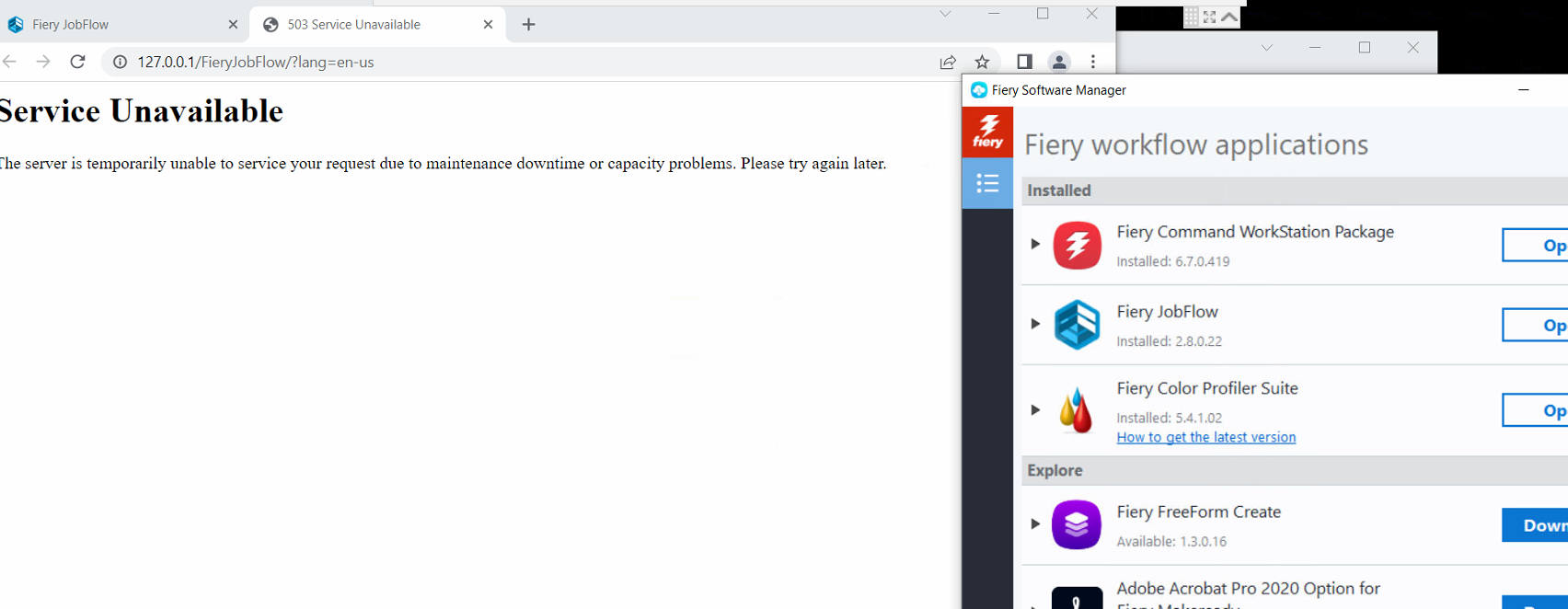The height and width of the screenshot is (609, 1568).
Task: Share this page icon
Action: click(948, 62)
